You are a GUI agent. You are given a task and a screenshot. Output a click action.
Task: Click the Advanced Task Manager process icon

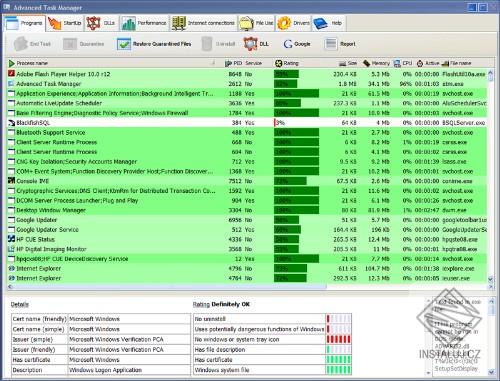(11, 84)
